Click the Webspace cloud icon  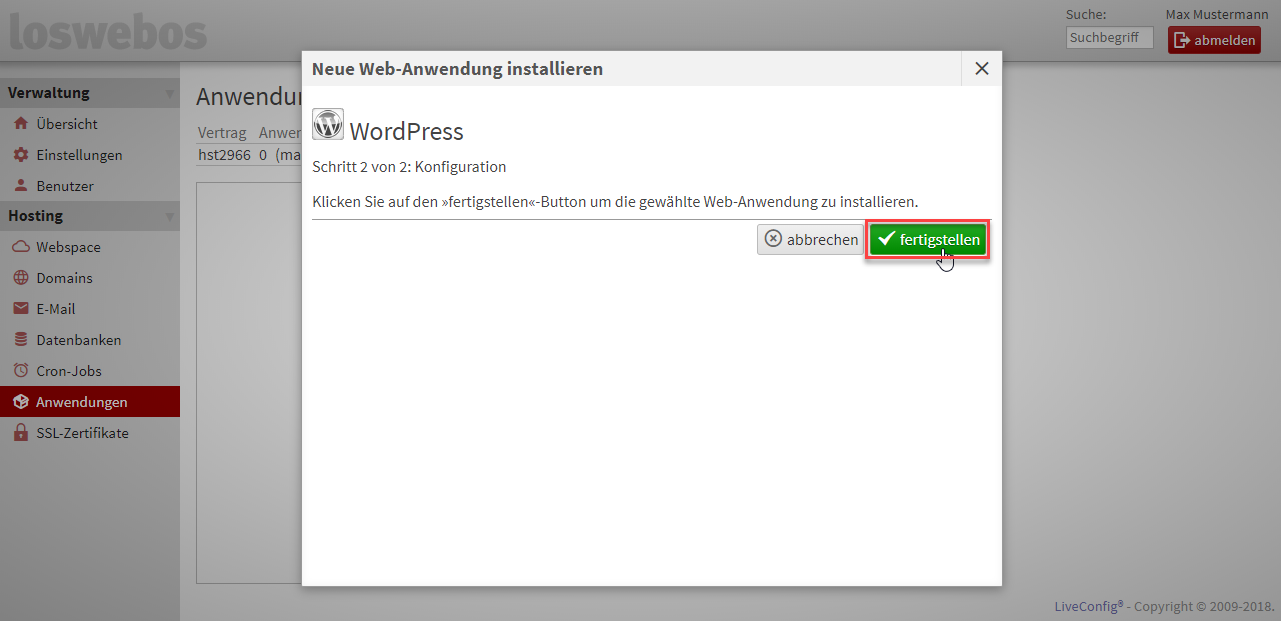point(20,247)
